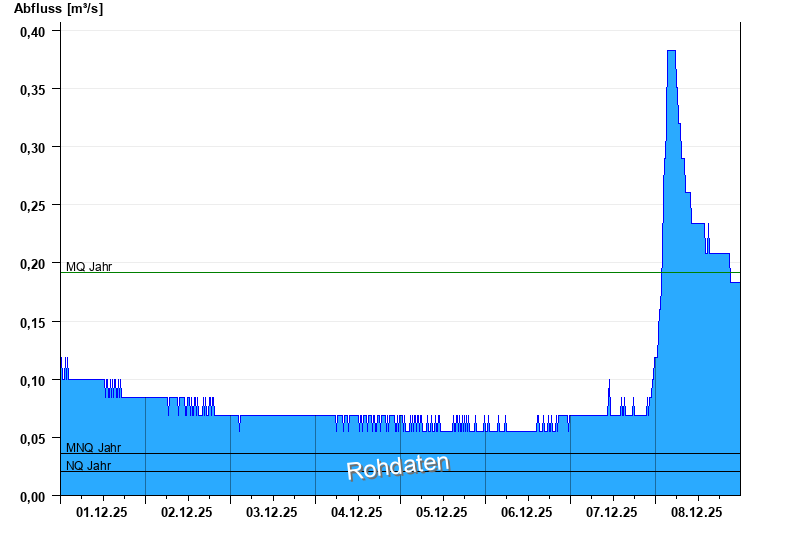Select the 05.12.25 date label
This screenshot has width=800, height=550.
(x=441, y=512)
